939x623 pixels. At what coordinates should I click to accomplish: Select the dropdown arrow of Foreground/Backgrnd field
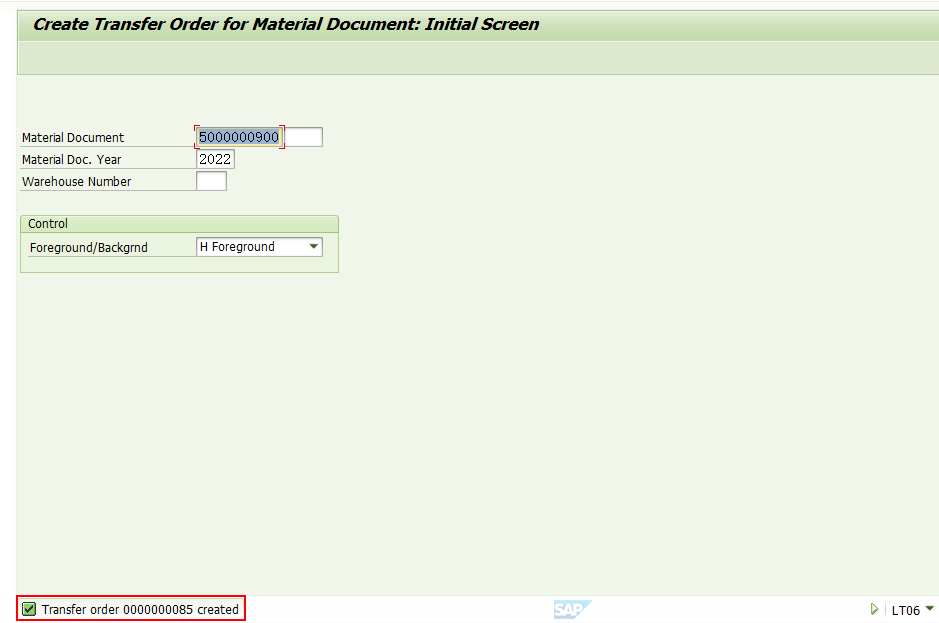313,247
